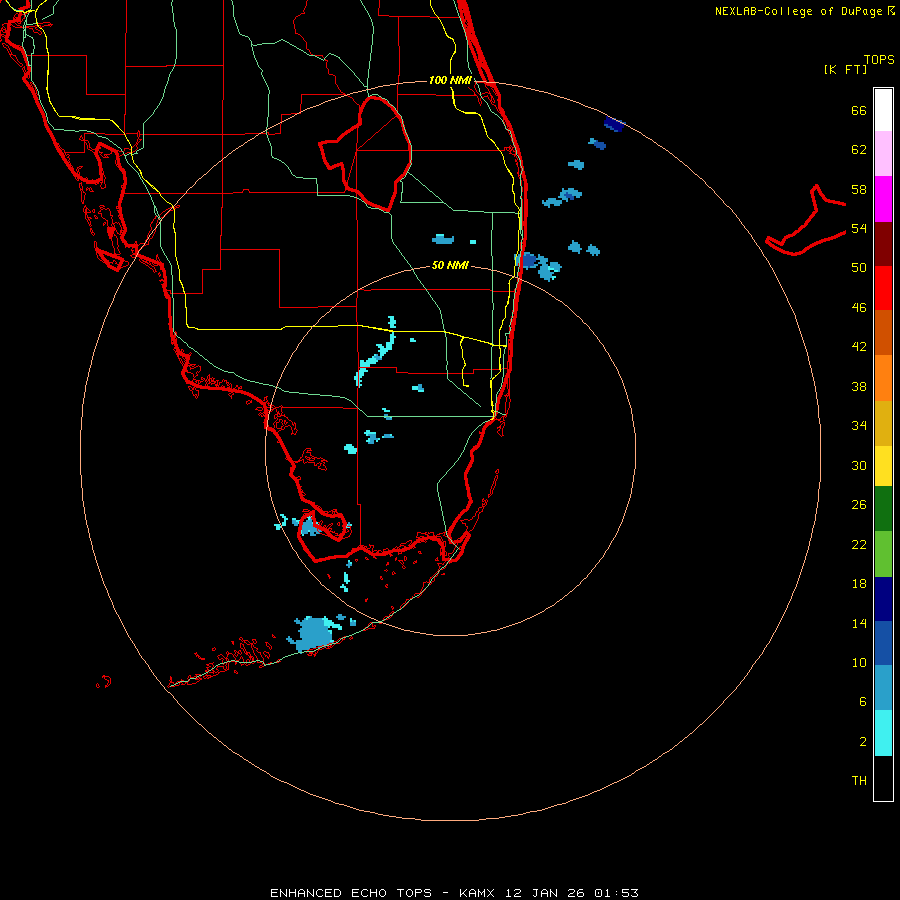Click the light pink 62 kft swatch
This screenshot has height=900, width=900.
tap(883, 153)
